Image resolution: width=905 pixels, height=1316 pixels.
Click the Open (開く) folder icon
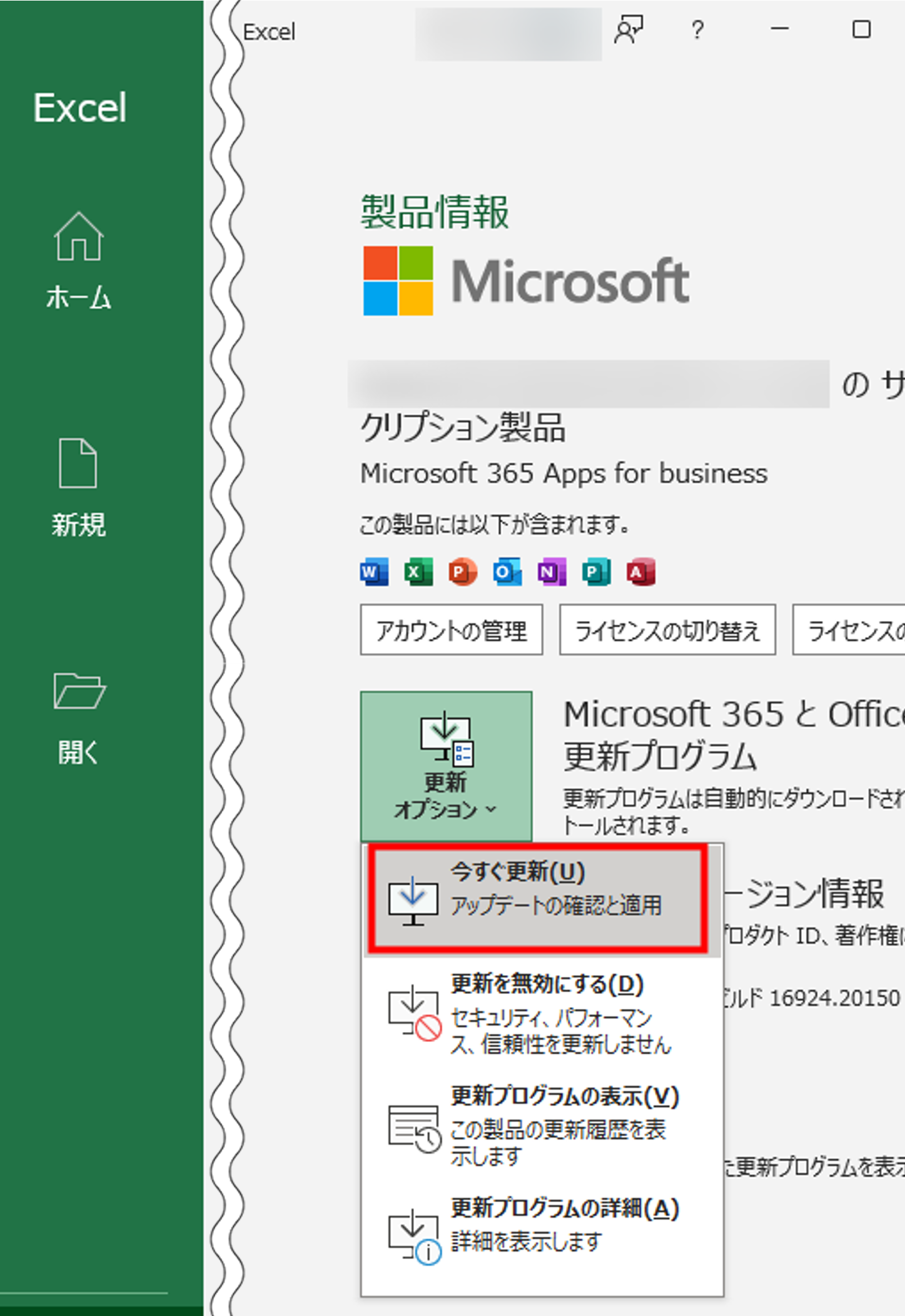(79, 691)
